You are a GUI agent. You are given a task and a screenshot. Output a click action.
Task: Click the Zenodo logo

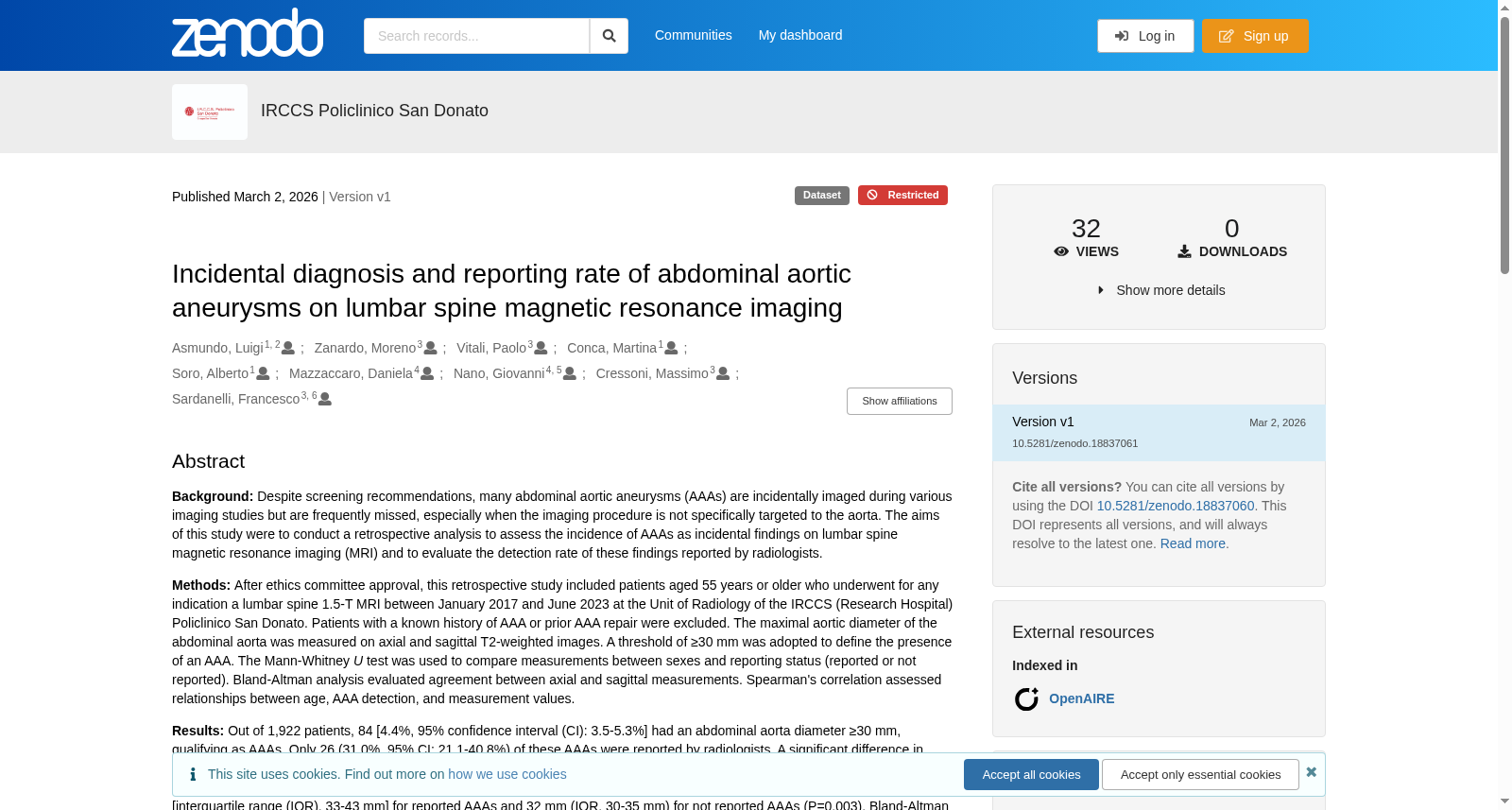tap(248, 33)
